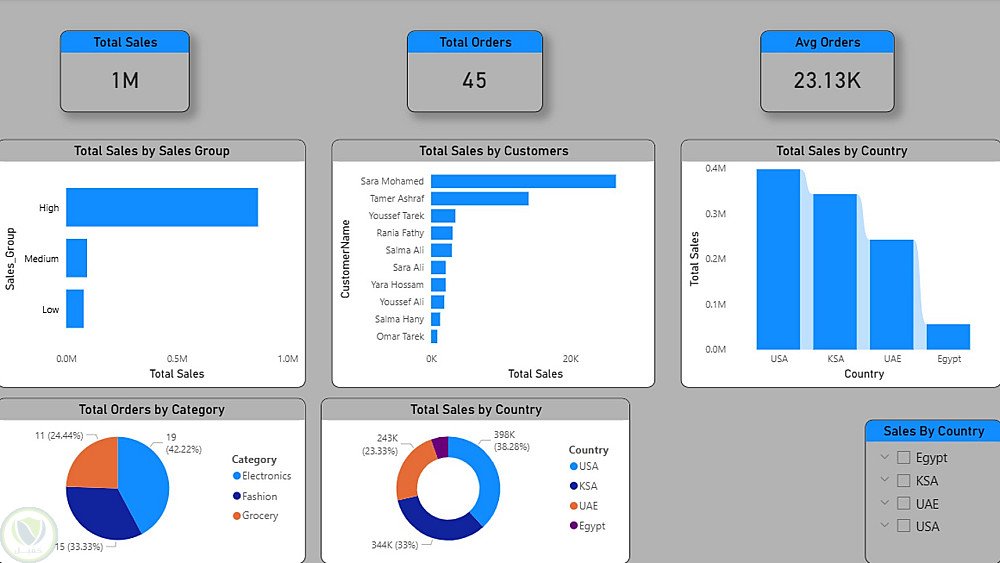Click the 'Total Sales by Customers' title
Image resolution: width=1000 pixels, height=563 pixels.
(494, 150)
